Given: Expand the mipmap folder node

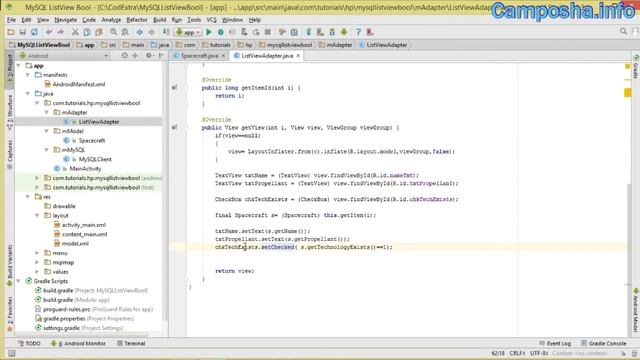Looking at the screenshot, I should (x=37, y=262).
